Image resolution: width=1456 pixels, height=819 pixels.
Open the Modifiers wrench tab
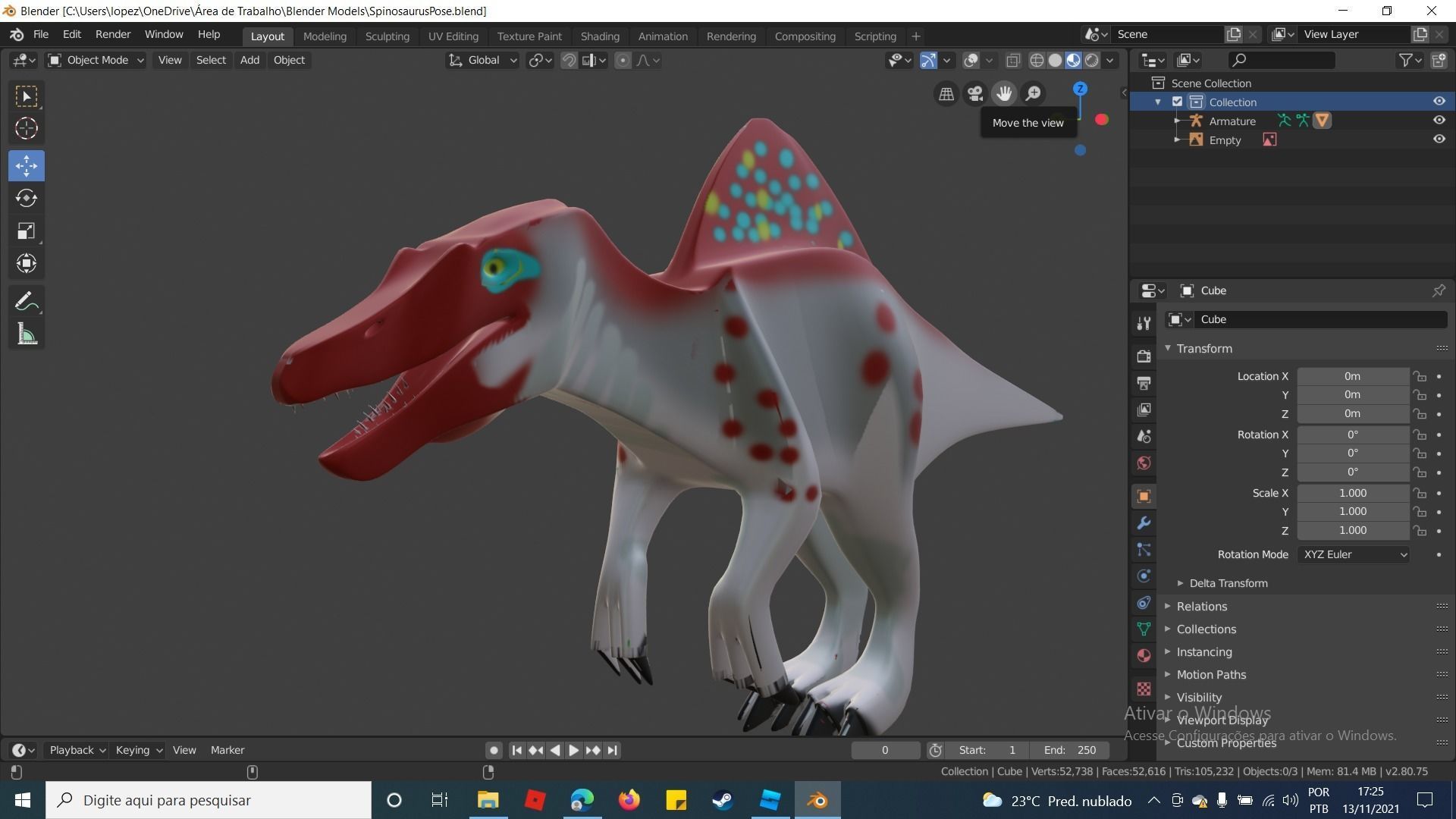[1144, 522]
